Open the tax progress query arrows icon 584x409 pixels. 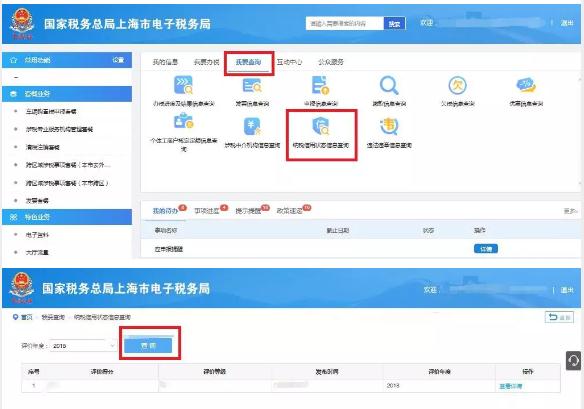[x=183, y=85]
